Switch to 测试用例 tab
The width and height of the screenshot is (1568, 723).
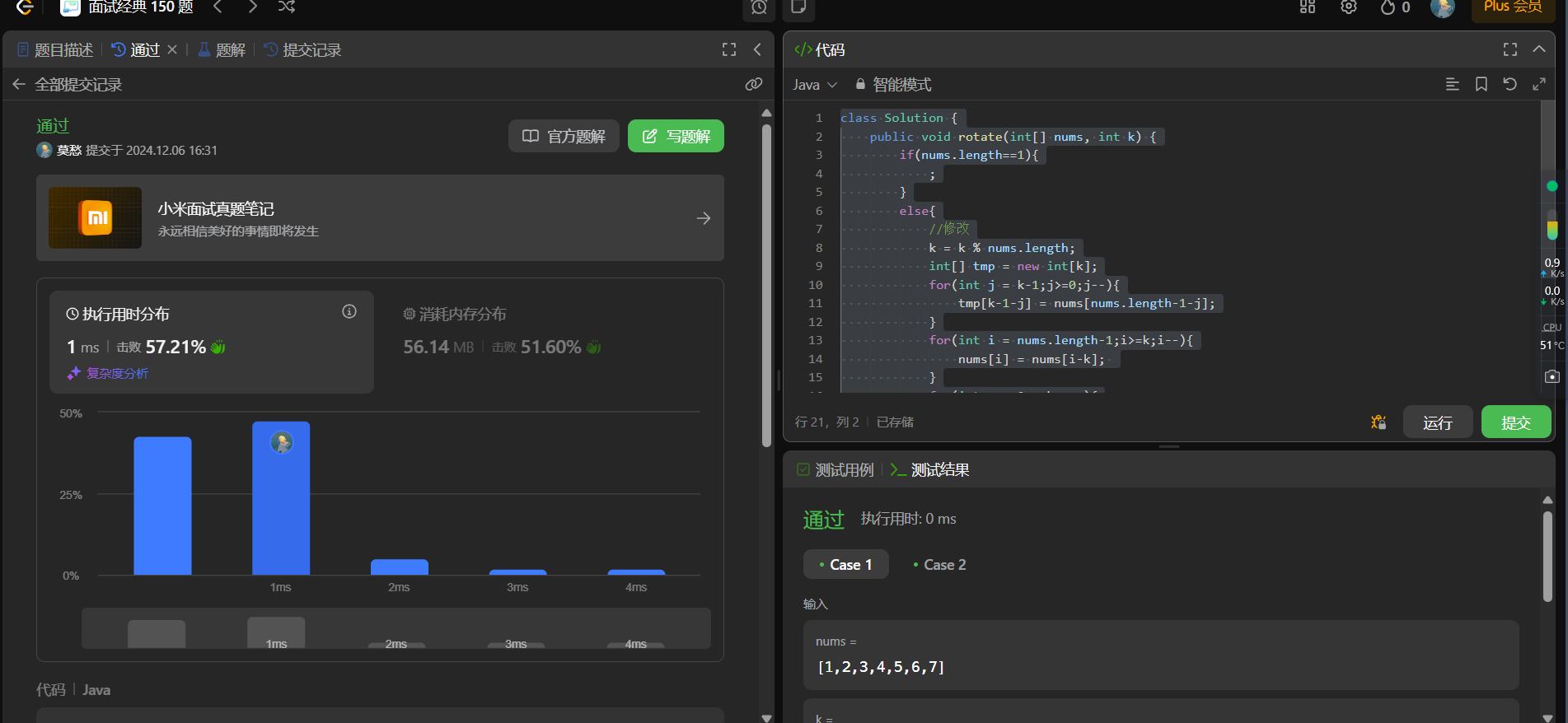[x=835, y=470]
